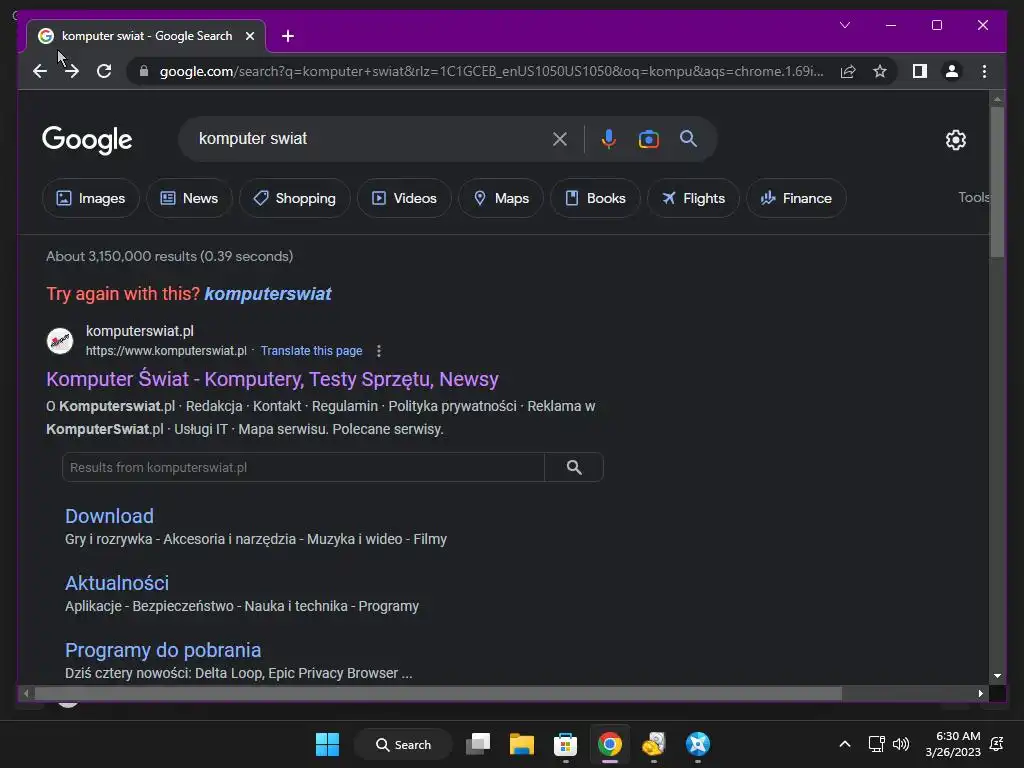The image size is (1024, 768).
Task: Open Google quick settings gear
Action: [955, 139]
